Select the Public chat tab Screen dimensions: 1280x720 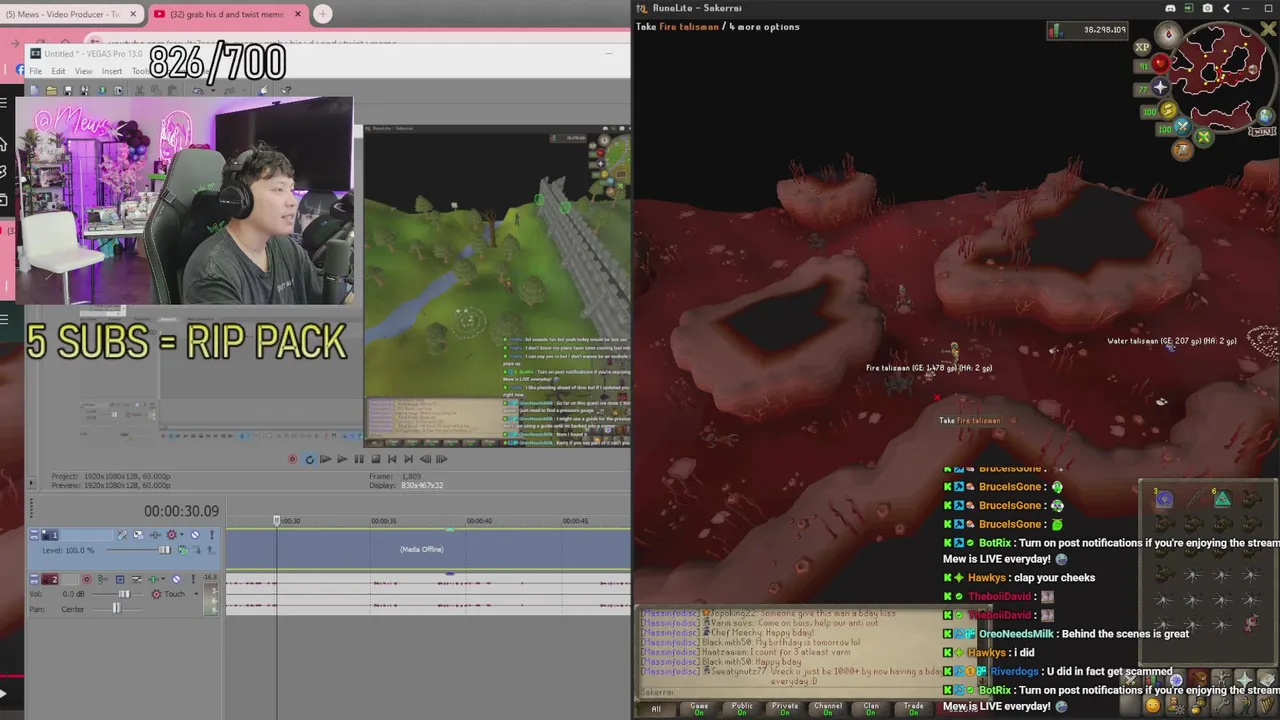(742, 709)
